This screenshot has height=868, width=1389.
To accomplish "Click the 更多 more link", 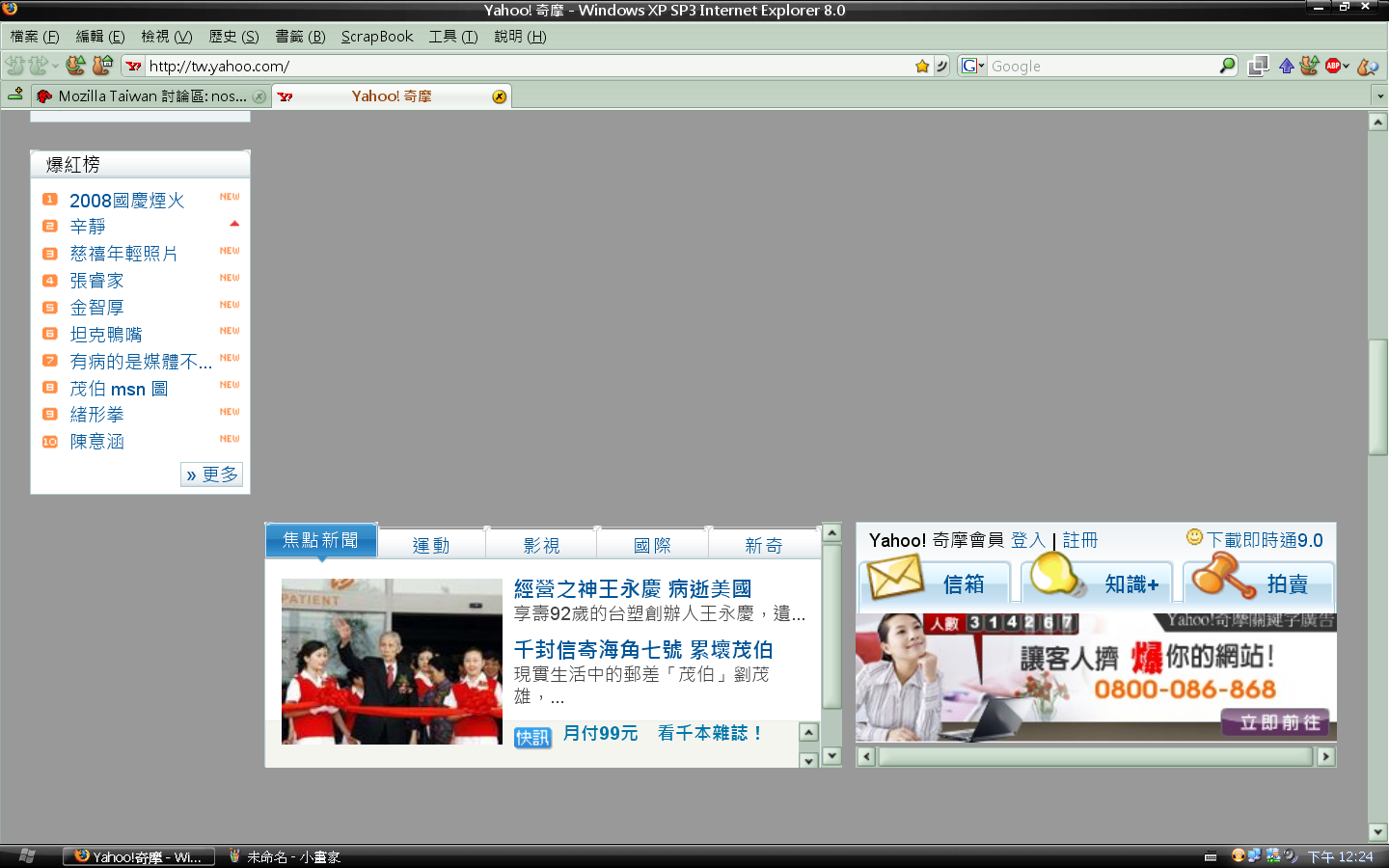I will [x=212, y=475].
